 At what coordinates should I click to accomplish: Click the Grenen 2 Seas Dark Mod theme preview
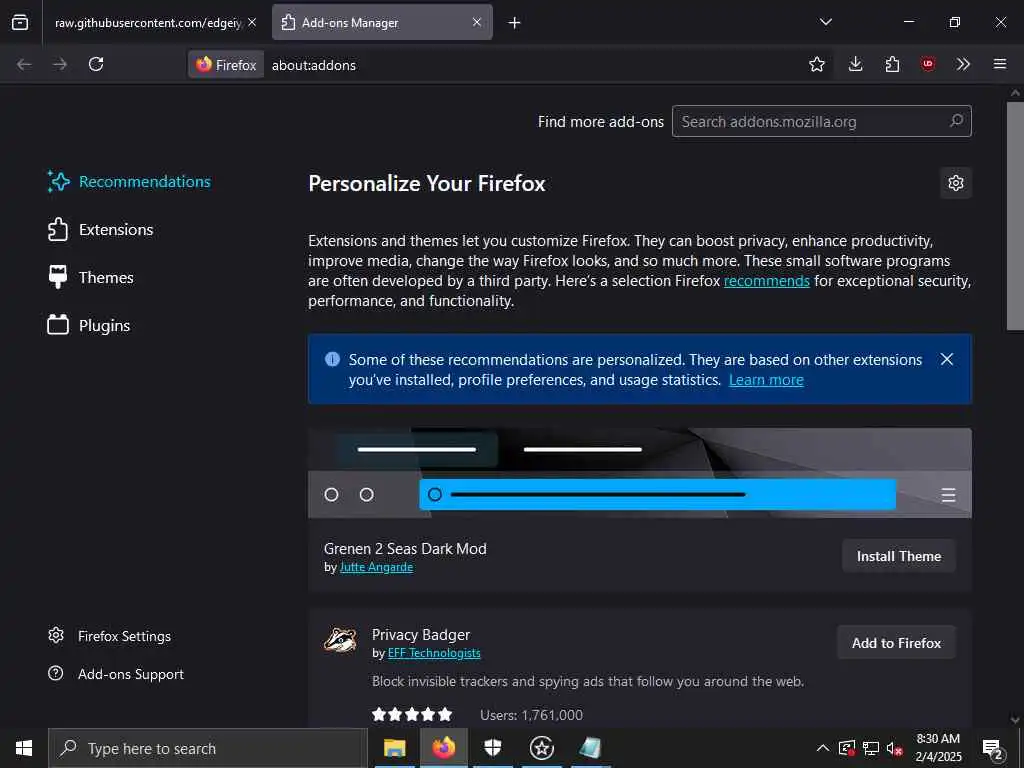point(640,473)
